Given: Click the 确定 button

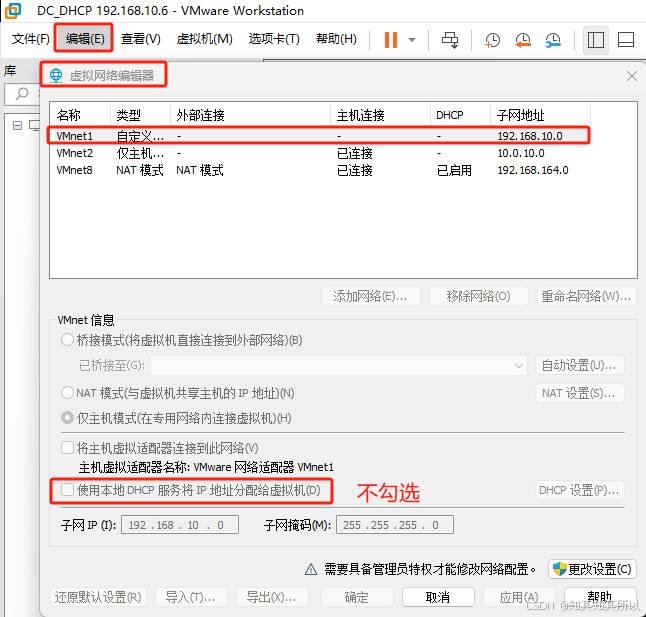Looking at the screenshot, I should tap(356, 597).
